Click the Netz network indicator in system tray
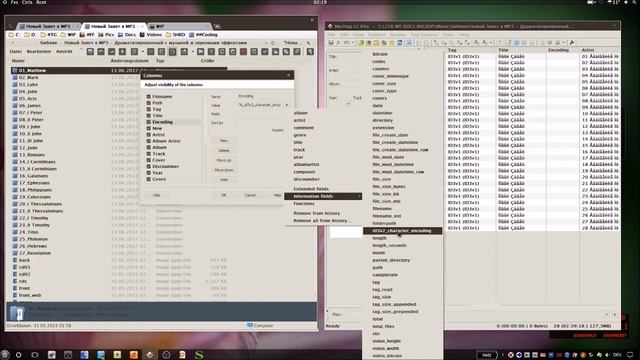Image resolution: width=640 pixels, height=360 pixels. point(487,355)
